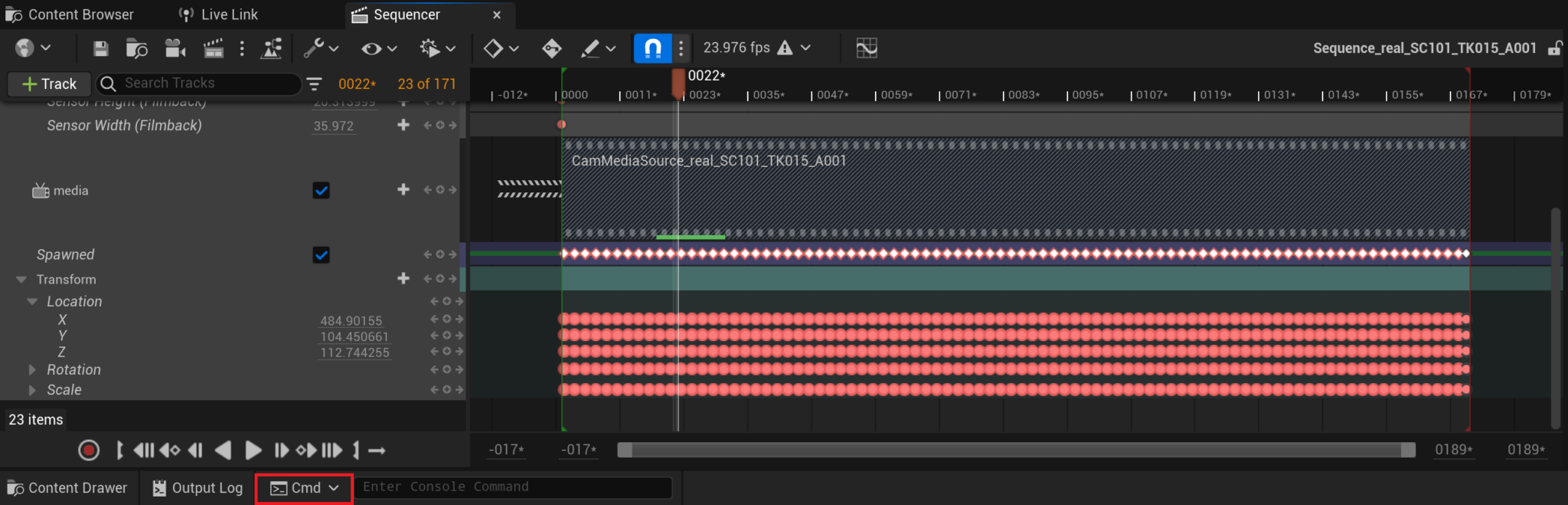Add key plus for Sensor Width (Filmback)

click(x=403, y=124)
